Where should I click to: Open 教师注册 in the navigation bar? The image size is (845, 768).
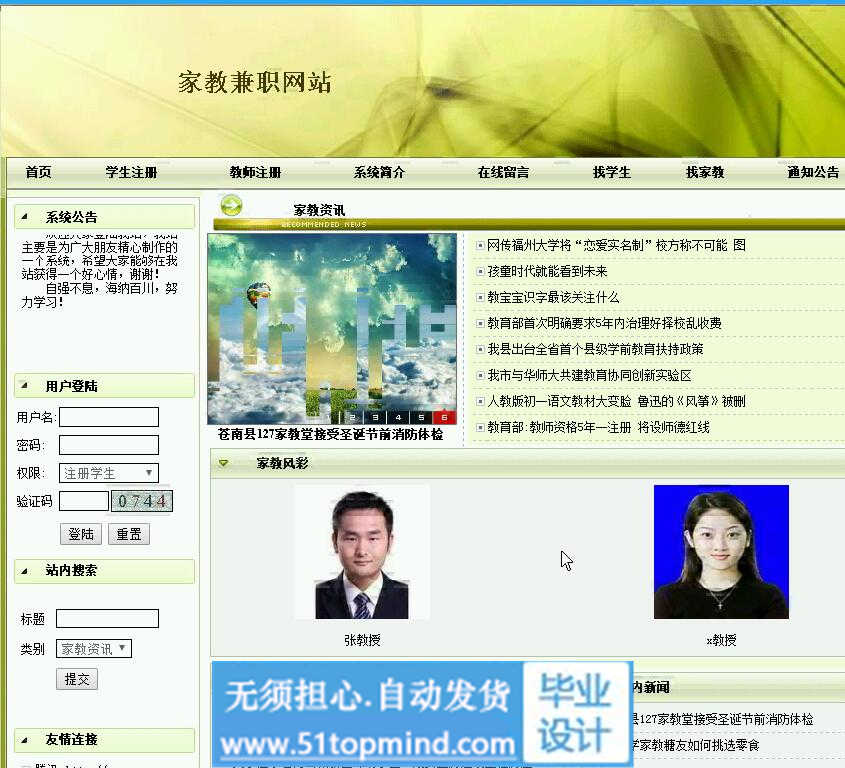[x=255, y=172]
